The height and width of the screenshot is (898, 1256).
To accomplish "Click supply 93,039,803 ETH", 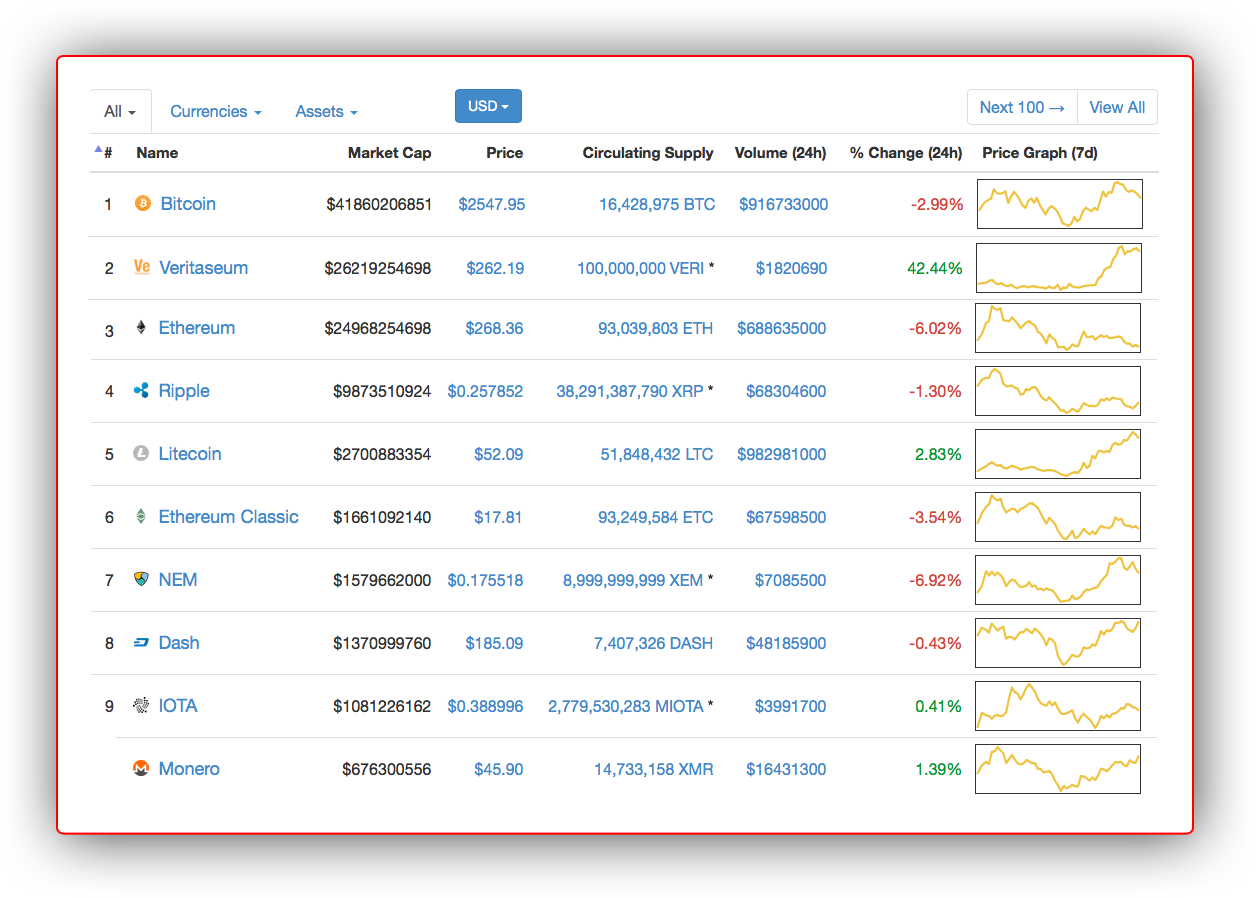I will coord(656,328).
